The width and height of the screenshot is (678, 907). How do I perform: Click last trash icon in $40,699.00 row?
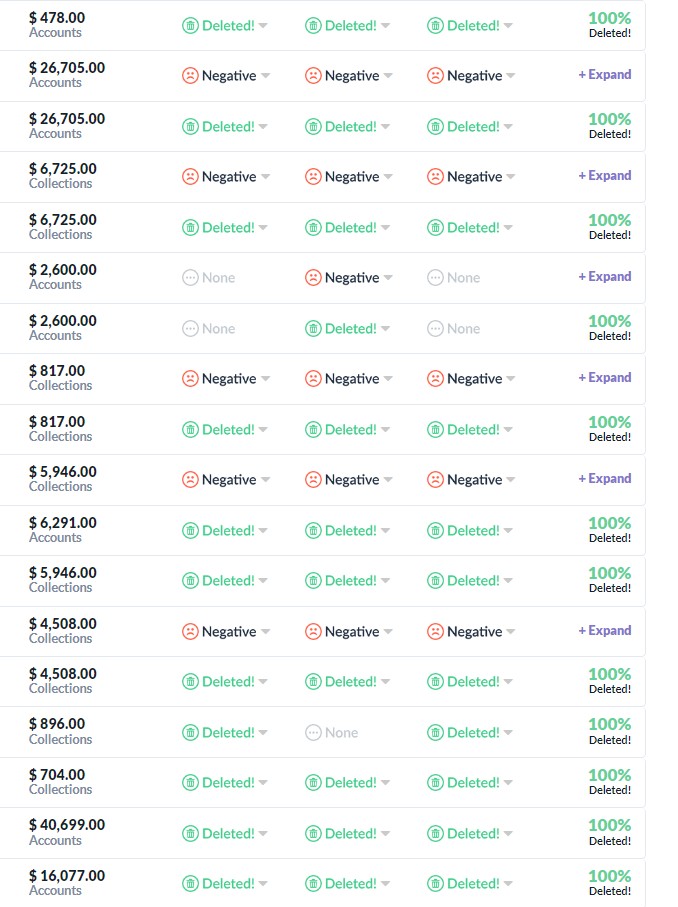(435, 834)
